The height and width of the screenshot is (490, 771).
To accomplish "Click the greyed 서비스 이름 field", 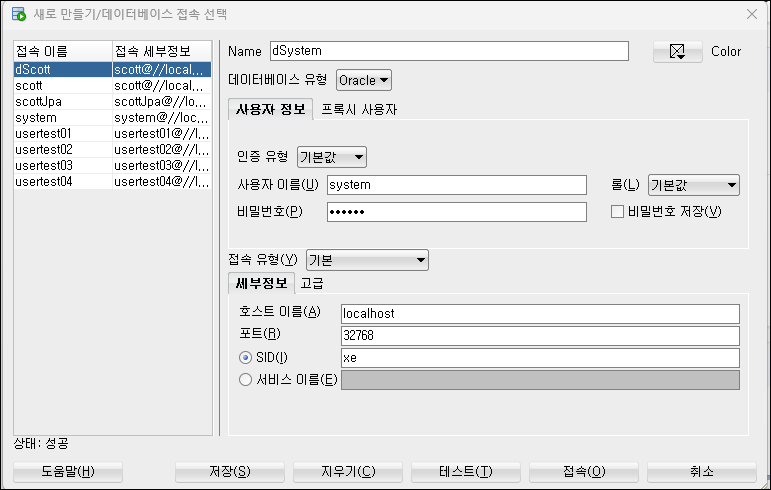I will pyautogui.click(x=540, y=380).
